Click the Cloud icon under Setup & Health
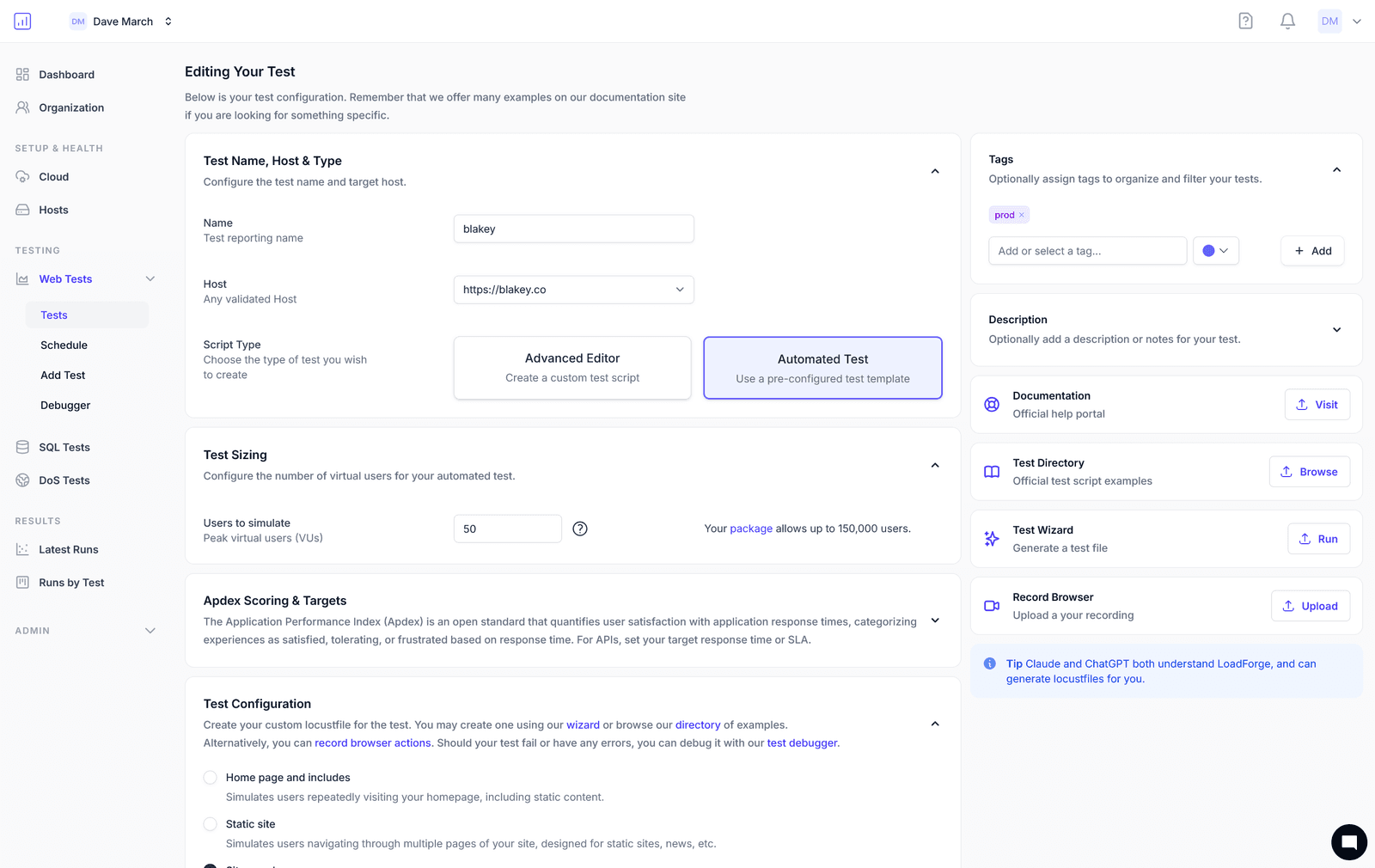Viewport: 1375px width, 868px height. click(22, 176)
